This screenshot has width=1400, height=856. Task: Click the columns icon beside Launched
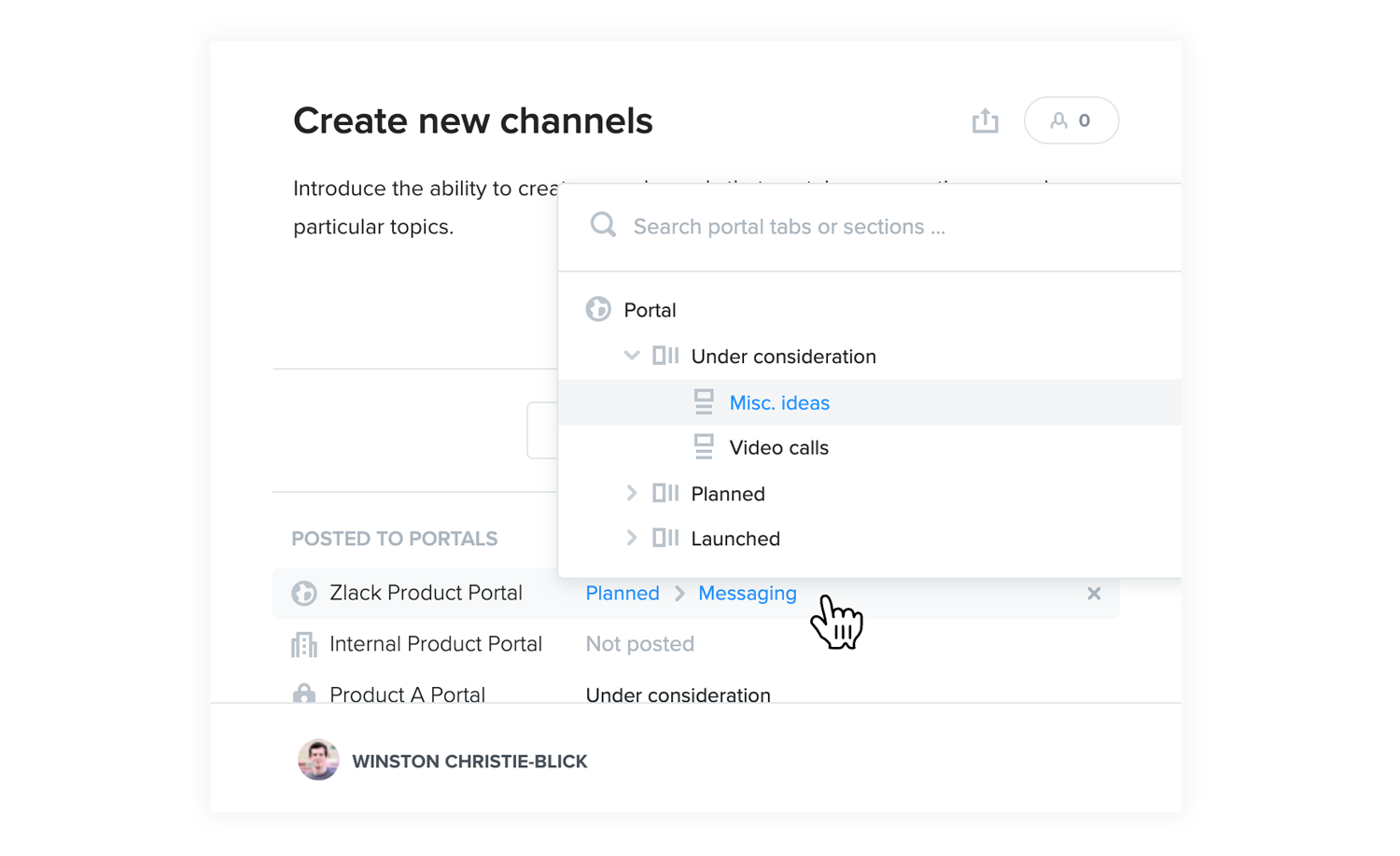click(x=665, y=538)
